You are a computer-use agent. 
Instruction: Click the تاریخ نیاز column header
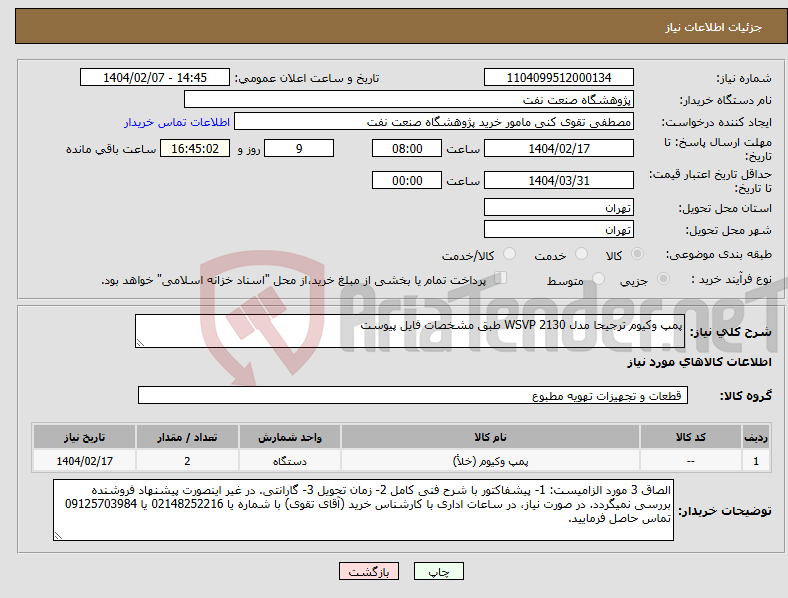pyautogui.click(x=84, y=437)
